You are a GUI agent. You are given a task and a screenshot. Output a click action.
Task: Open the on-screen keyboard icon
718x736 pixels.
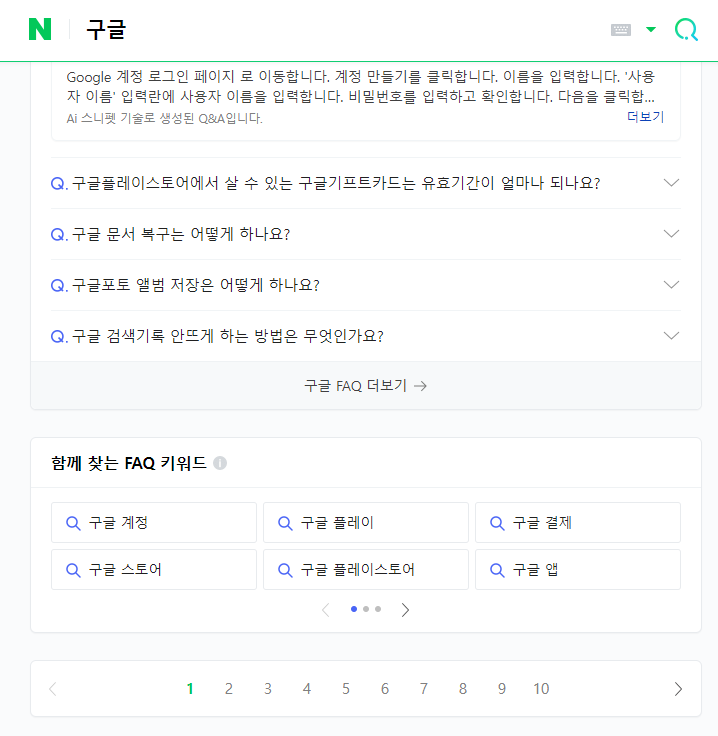[620, 30]
